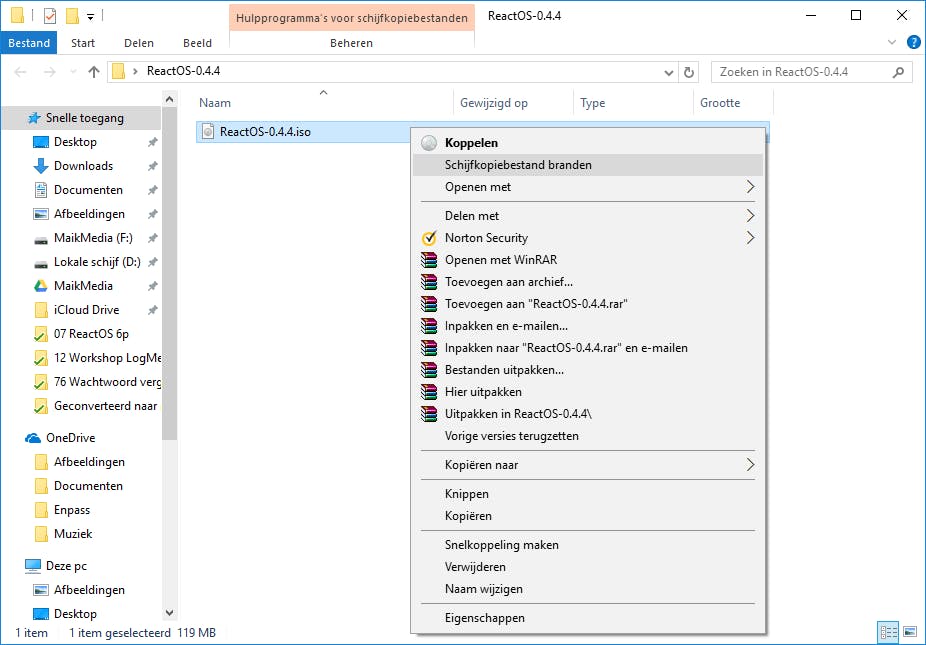Image resolution: width=926 pixels, height=645 pixels.
Task: Switch to details view icon
Action: tap(887, 632)
